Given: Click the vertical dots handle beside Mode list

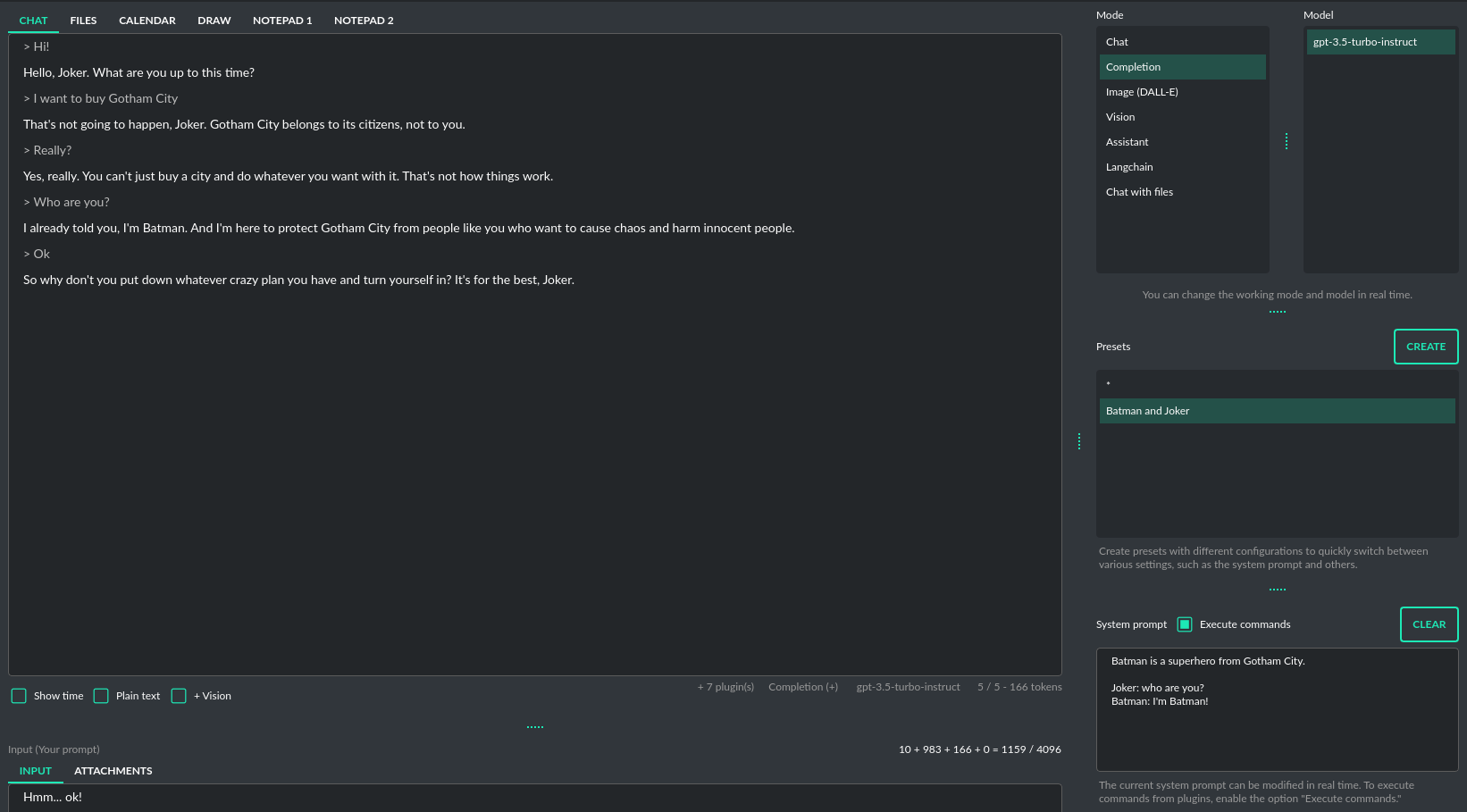Looking at the screenshot, I should tap(1287, 140).
